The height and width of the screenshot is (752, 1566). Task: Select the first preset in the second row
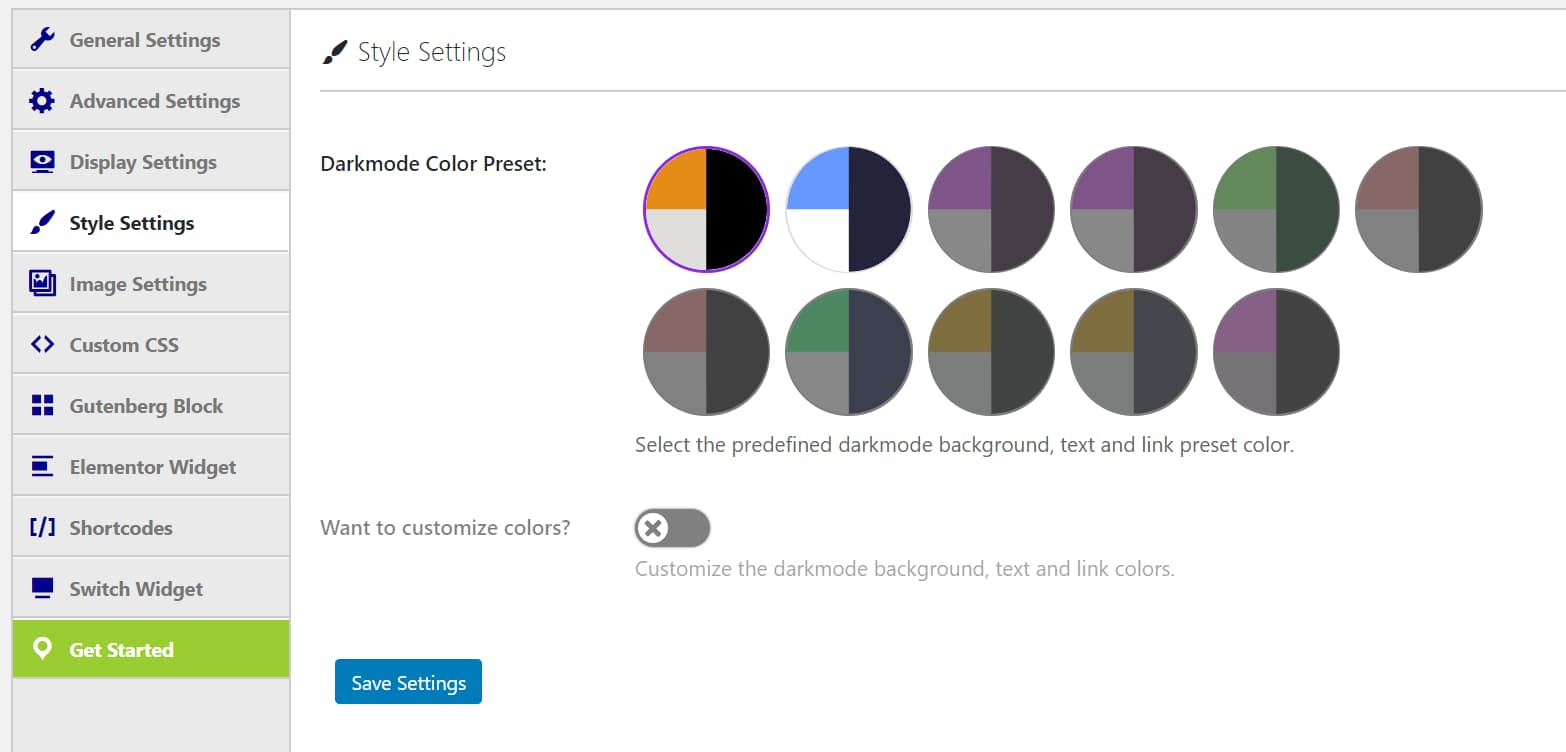(706, 352)
